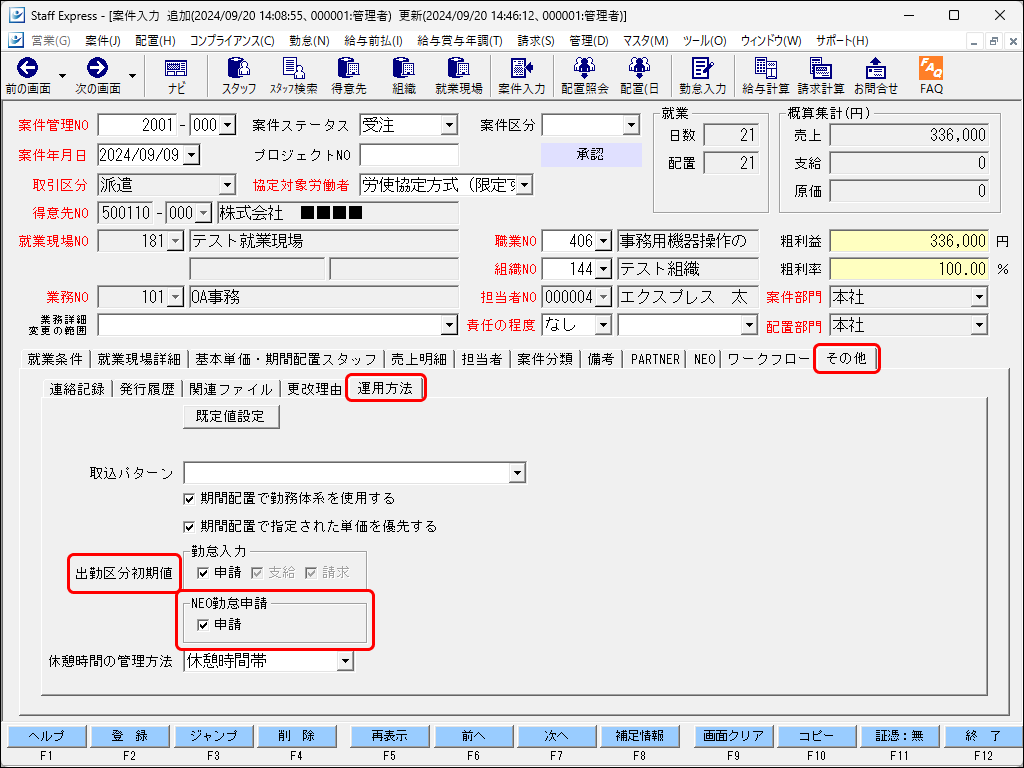Image resolution: width=1024 pixels, height=768 pixels.
Task: Click the menu bar document icon beside 営業
Action: pyautogui.click(x=16, y=40)
